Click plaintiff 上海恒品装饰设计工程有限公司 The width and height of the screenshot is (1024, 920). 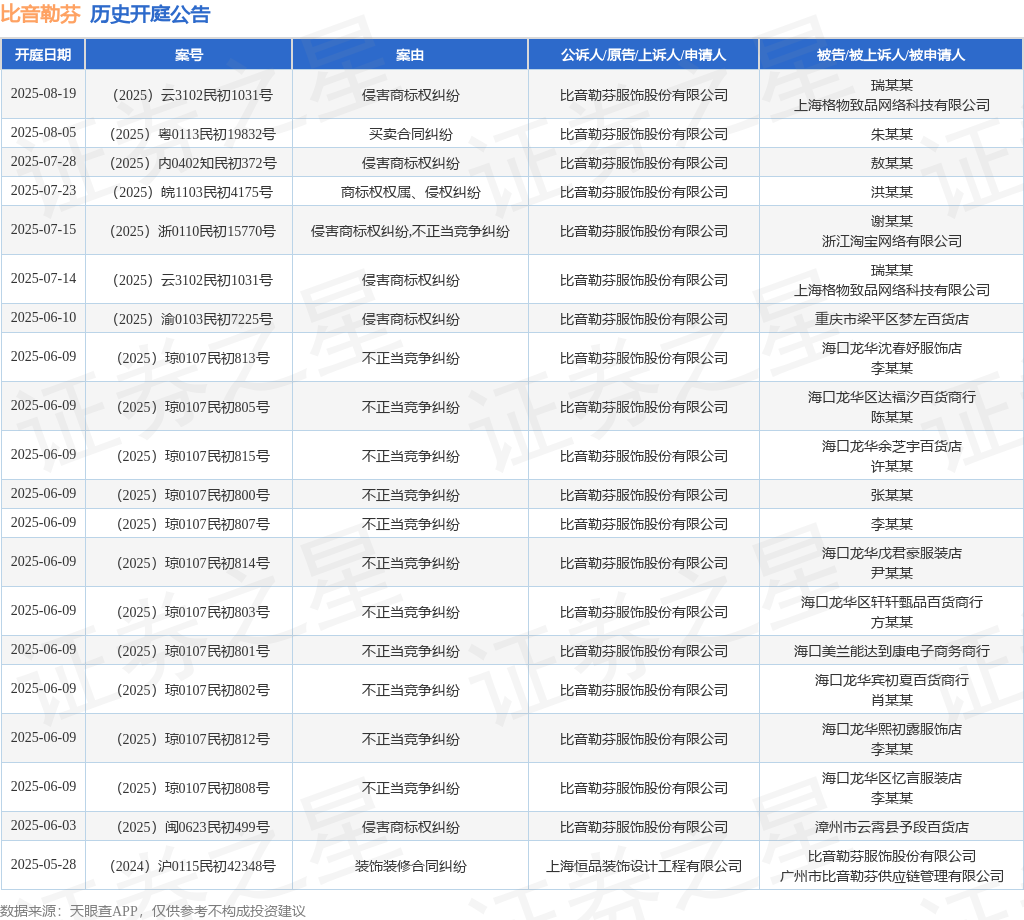(x=644, y=866)
